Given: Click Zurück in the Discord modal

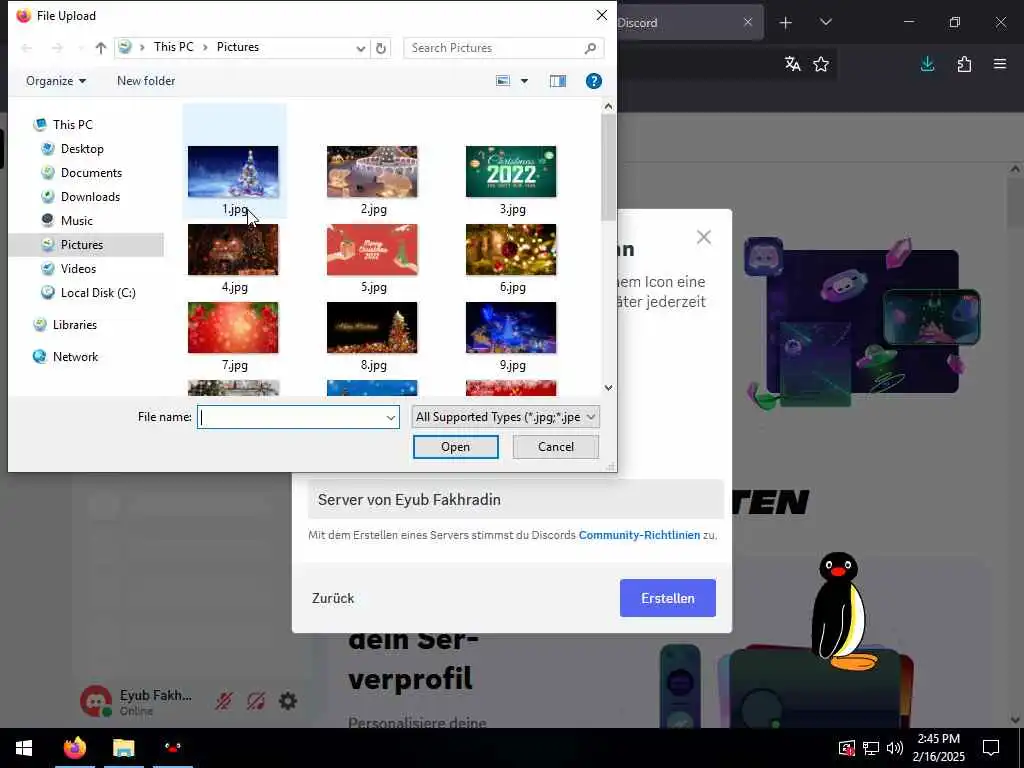Looking at the screenshot, I should 333,598.
